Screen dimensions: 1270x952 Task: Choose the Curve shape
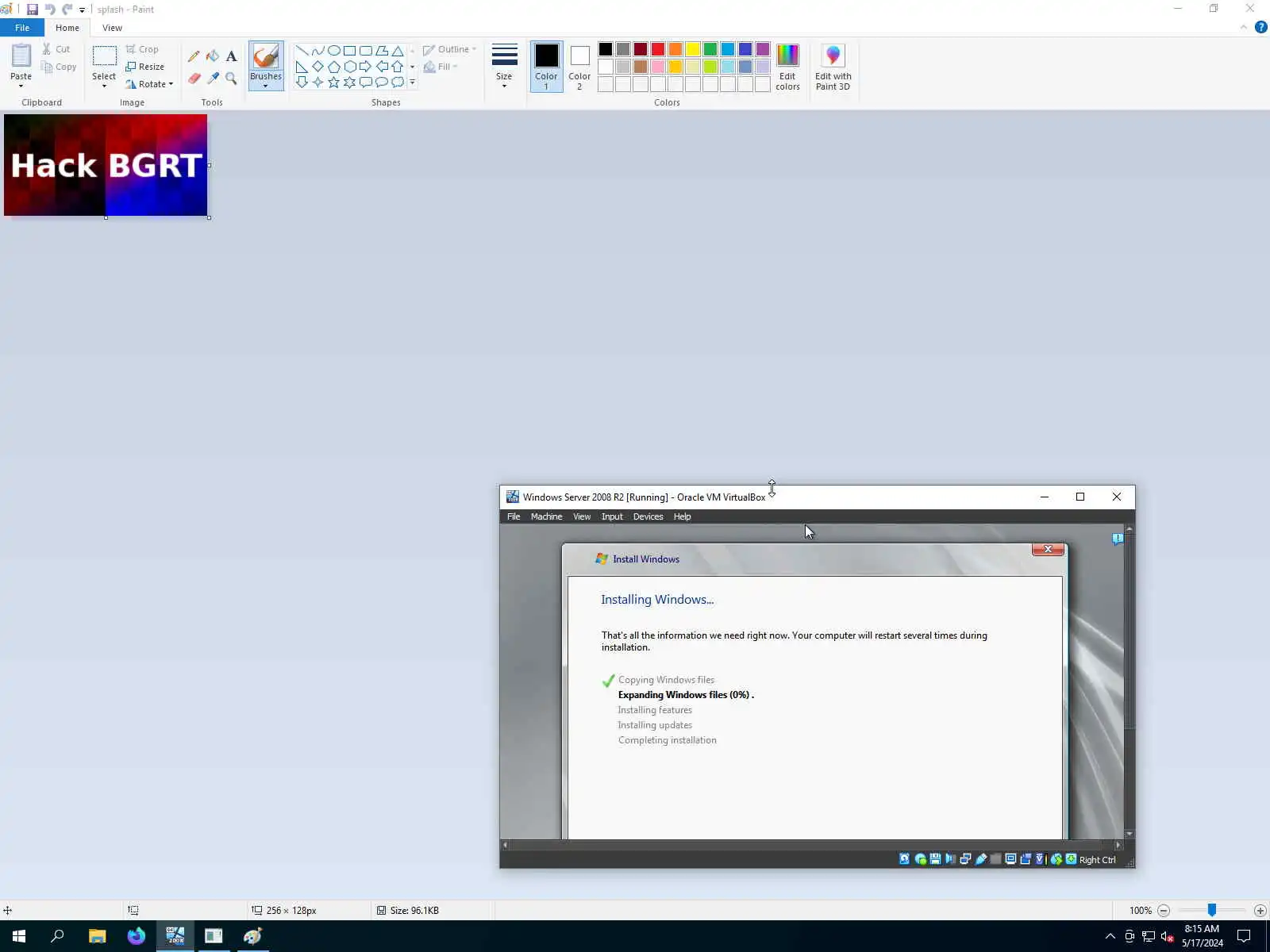(x=317, y=51)
